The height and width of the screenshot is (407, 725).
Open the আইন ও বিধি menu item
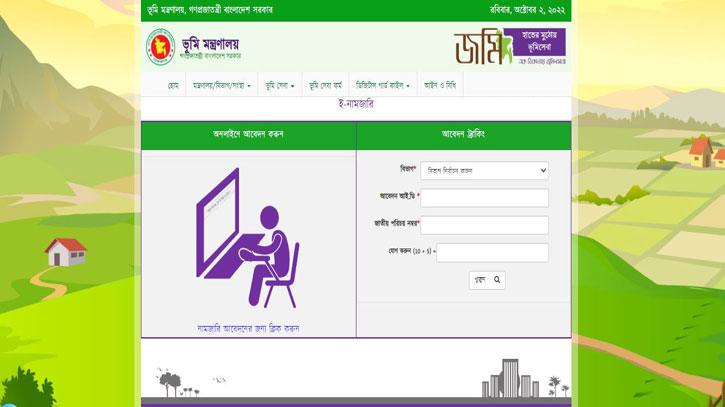[x=440, y=85]
